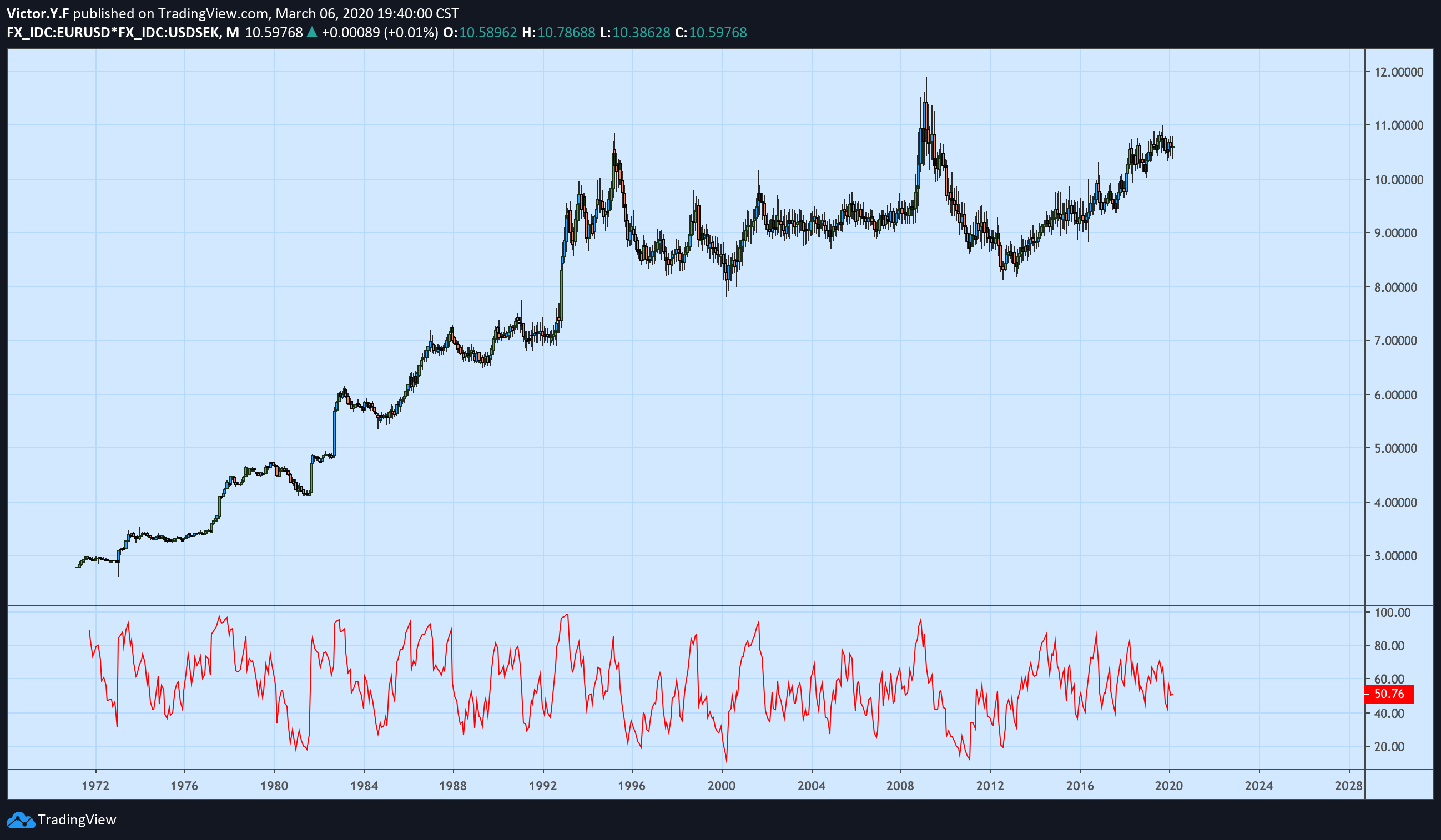This screenshot has width=1441, height=840.
Task: Click the 1972 time axis label
Action: coord(95,786)
